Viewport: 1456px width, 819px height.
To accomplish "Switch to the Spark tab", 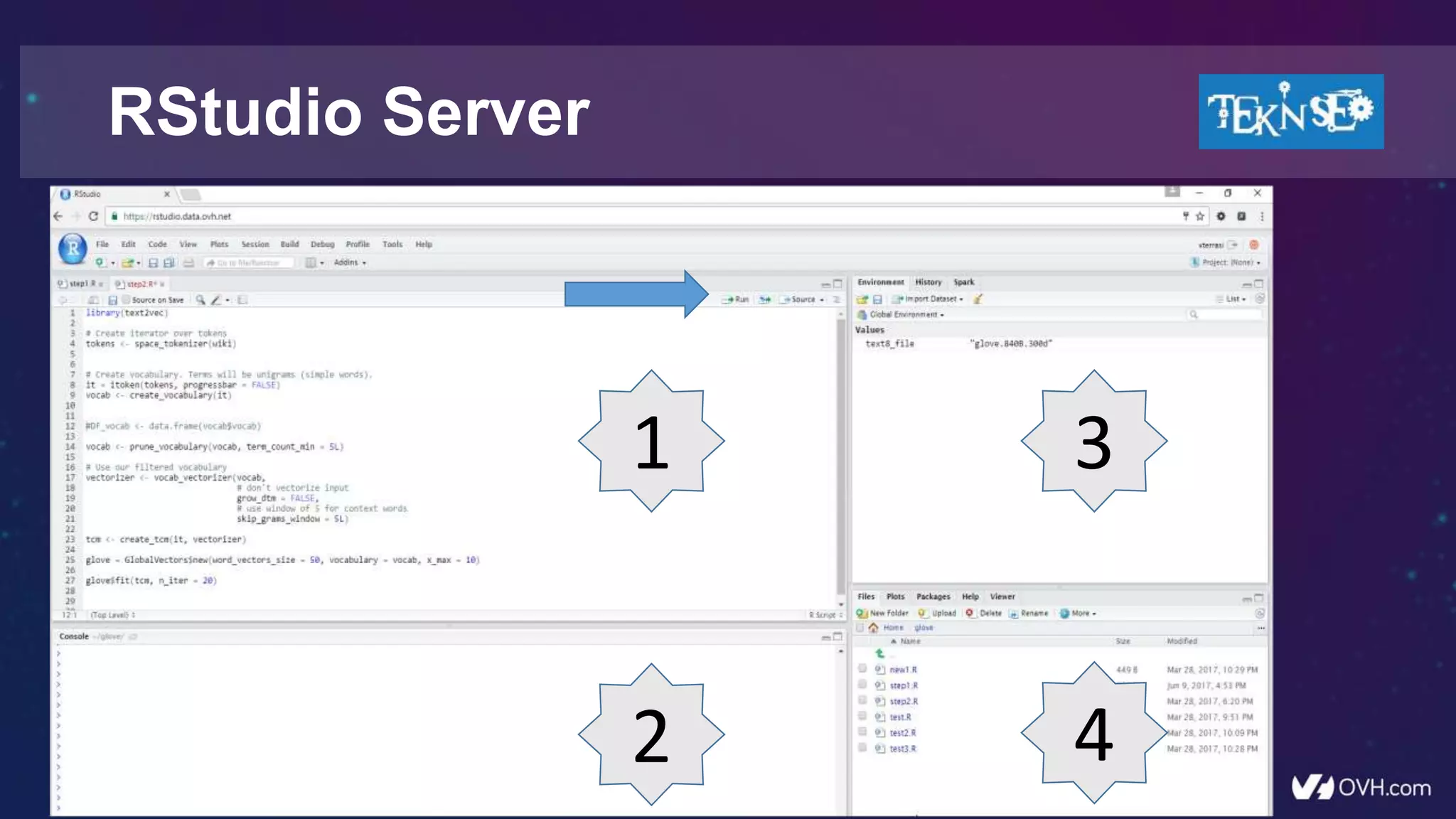I will click(964, 282).
